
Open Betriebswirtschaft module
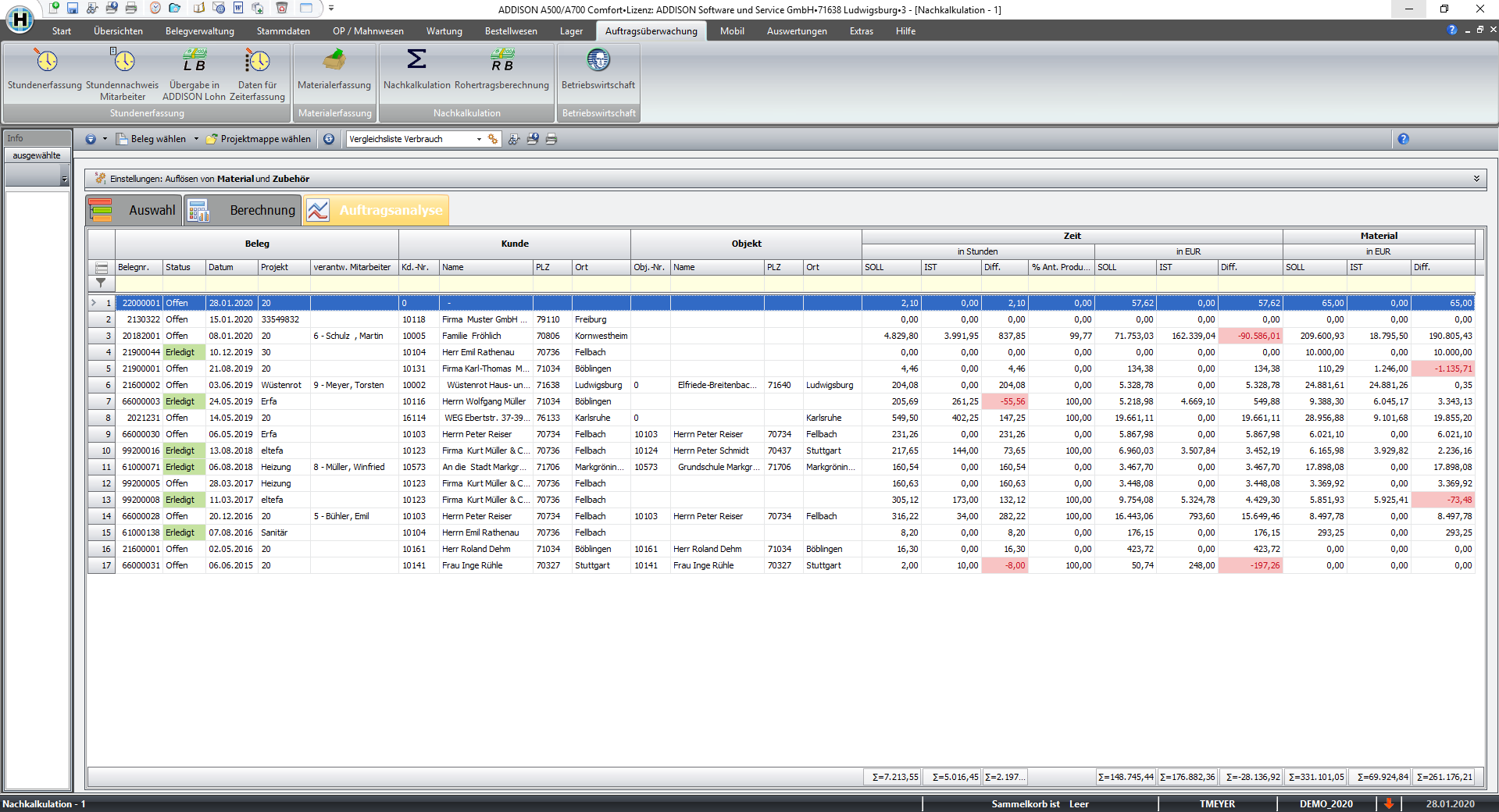[x=598, y=69]
